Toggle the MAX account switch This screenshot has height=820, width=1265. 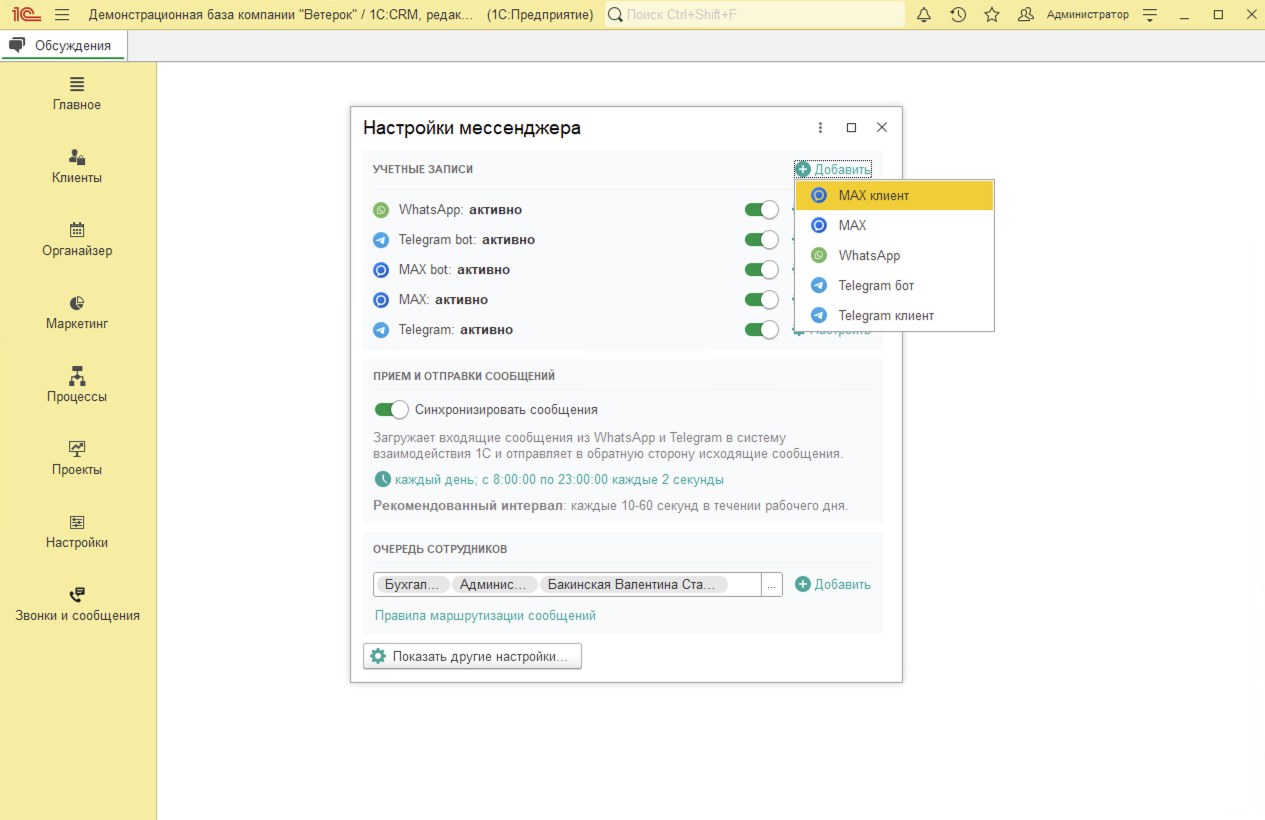[x=761, y=300]
